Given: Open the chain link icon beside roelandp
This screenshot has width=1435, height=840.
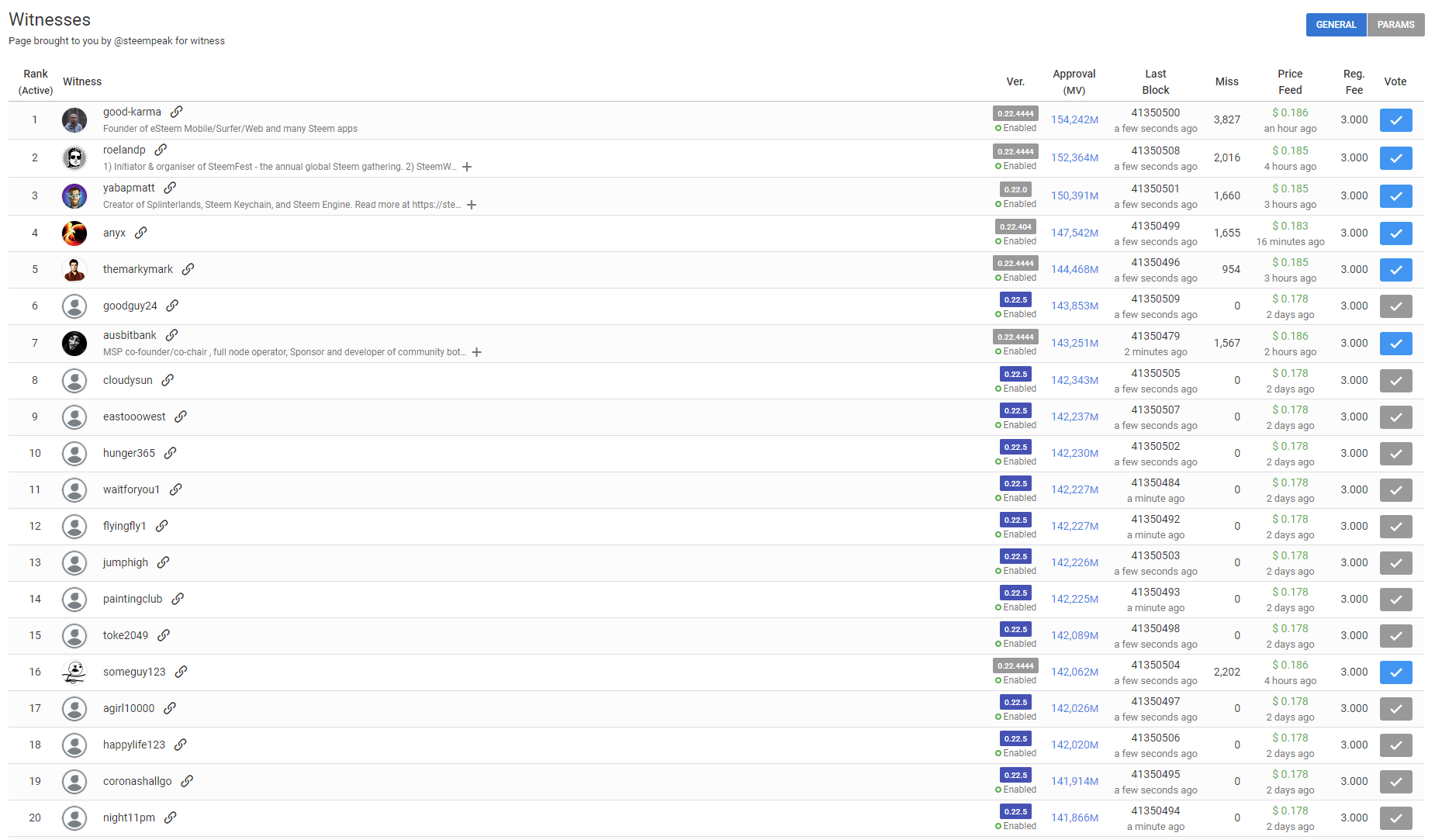Looking at the screenshot, I should 161,150.
